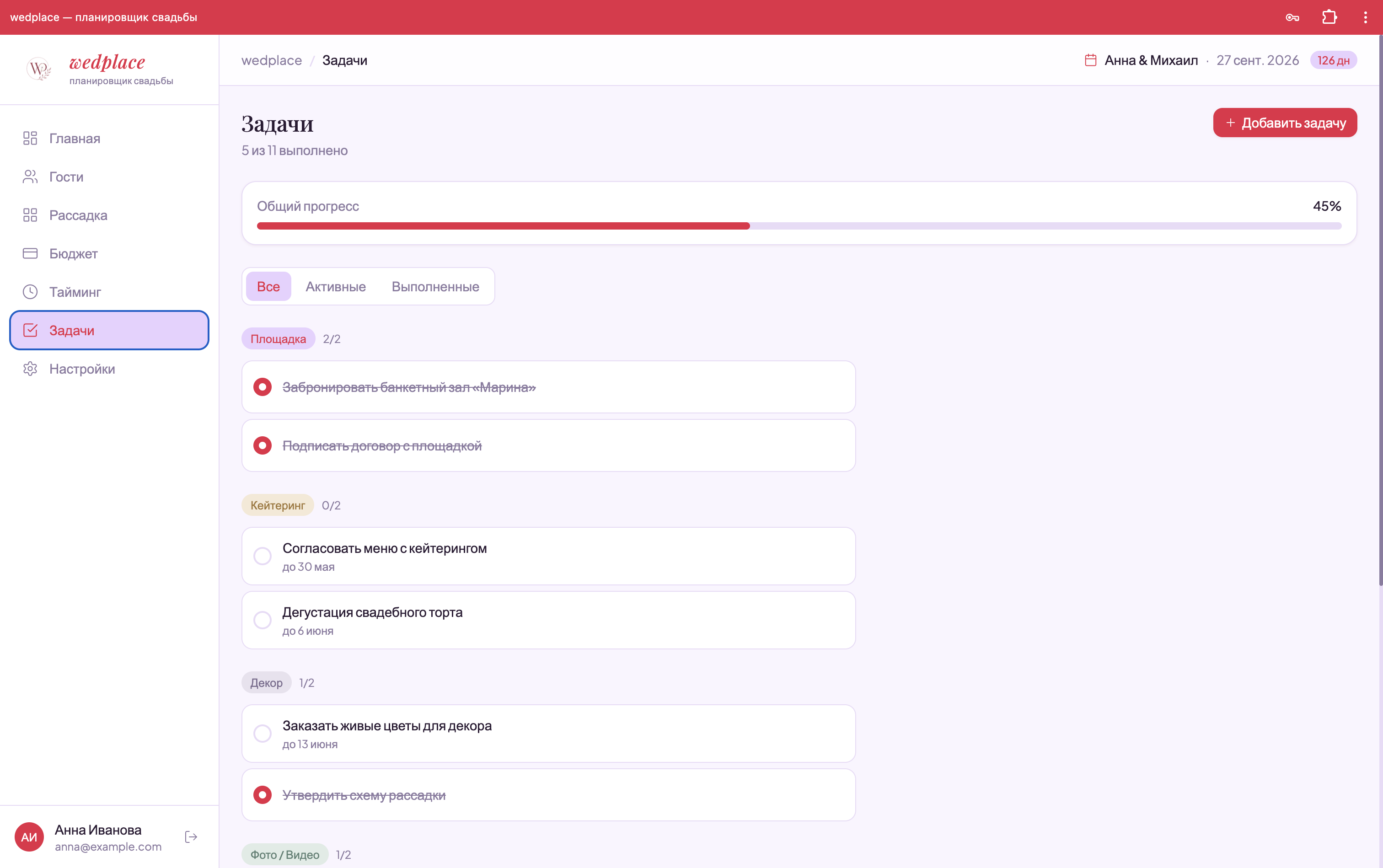
Task: Click the Бюджет card icon
Action: coord(30,253)
